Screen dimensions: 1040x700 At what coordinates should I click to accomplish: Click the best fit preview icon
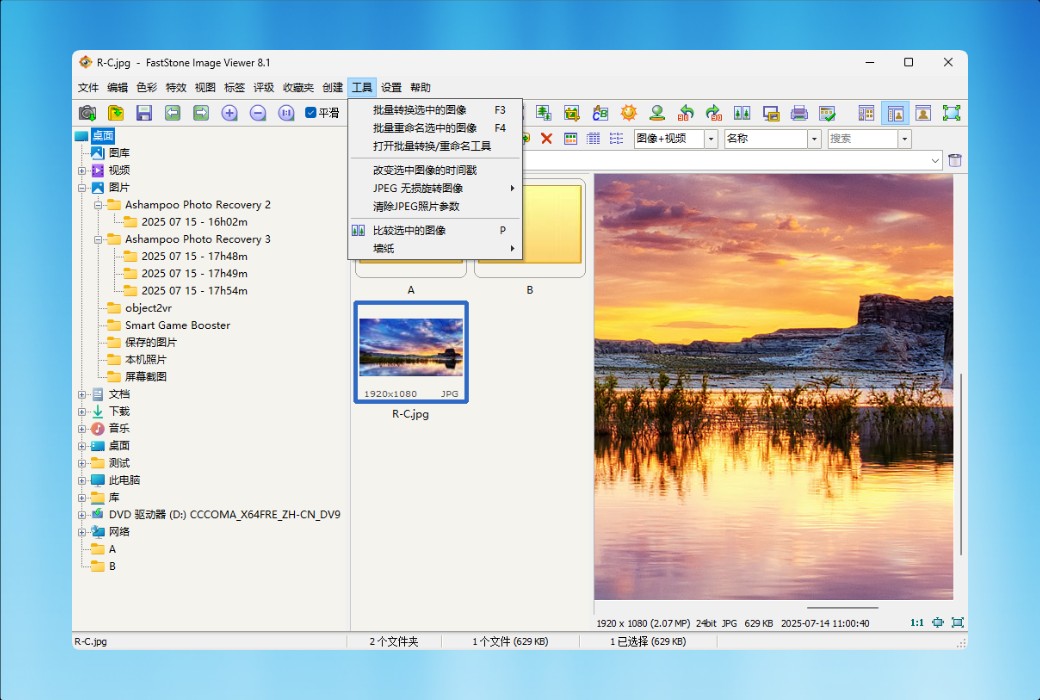tap(938, 622)
